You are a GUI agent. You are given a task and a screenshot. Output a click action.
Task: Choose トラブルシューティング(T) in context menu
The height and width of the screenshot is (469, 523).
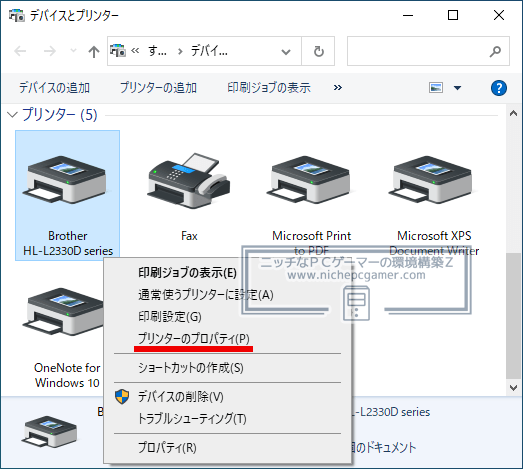point(192,419)
